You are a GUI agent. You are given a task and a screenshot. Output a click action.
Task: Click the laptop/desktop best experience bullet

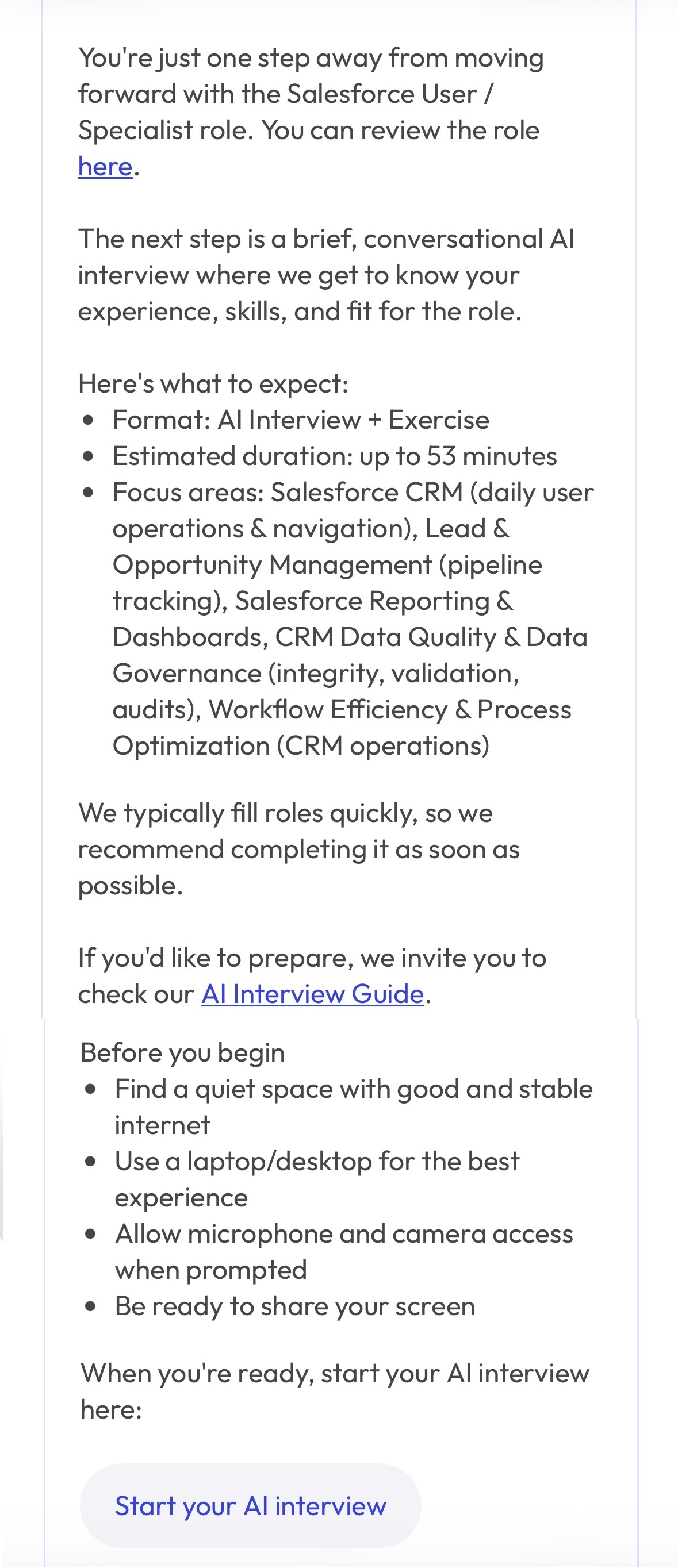point(317,1179)
